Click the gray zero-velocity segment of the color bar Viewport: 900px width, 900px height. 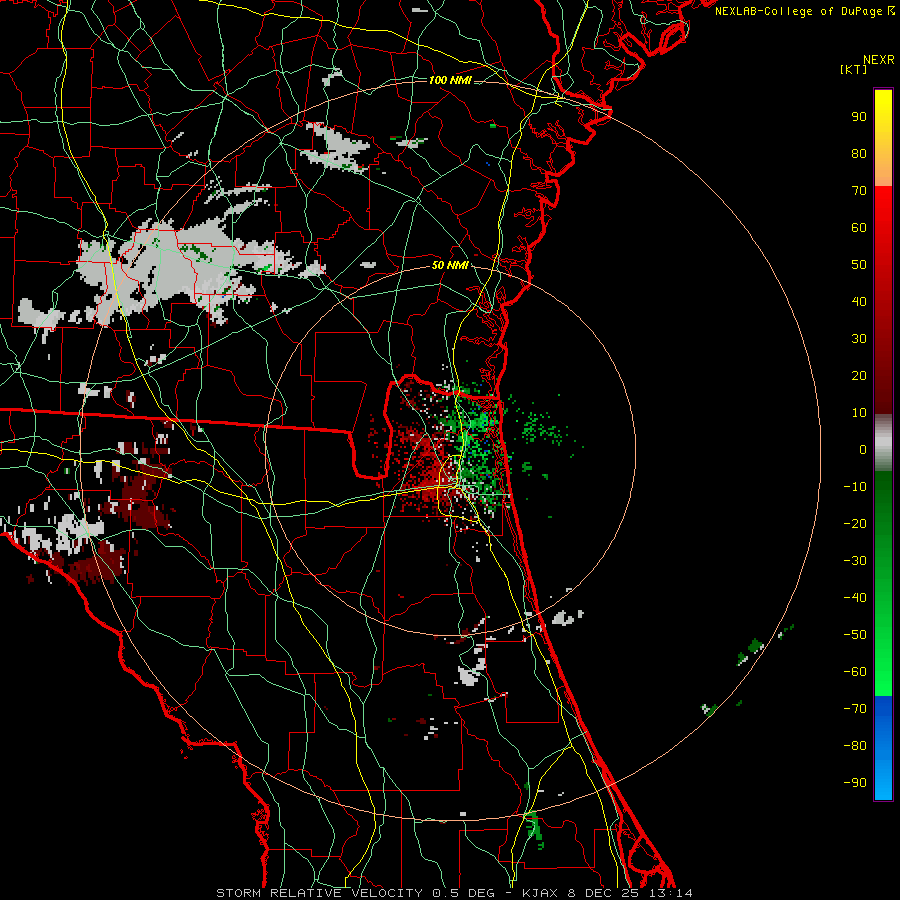click(883, 443)
